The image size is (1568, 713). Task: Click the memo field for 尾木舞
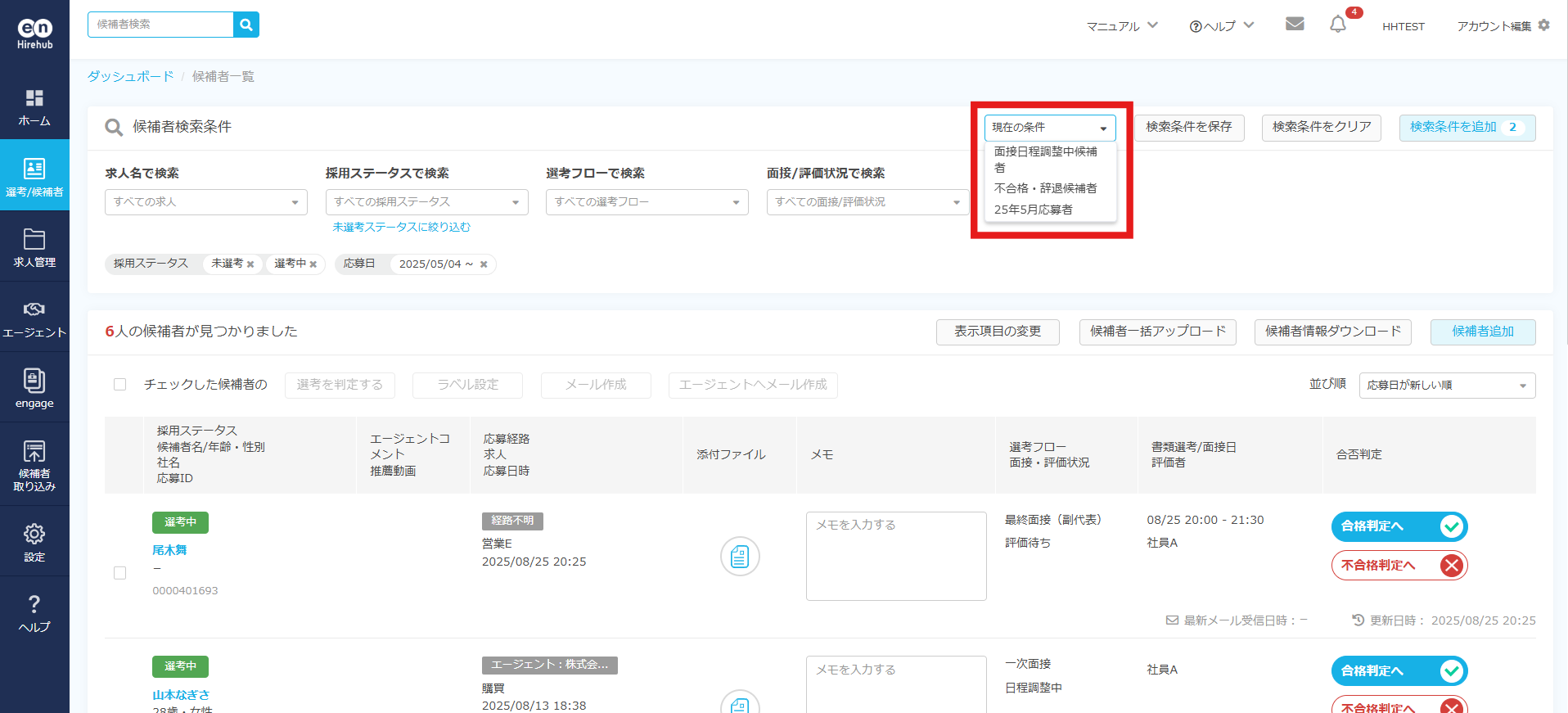click(x=895, y=556)
